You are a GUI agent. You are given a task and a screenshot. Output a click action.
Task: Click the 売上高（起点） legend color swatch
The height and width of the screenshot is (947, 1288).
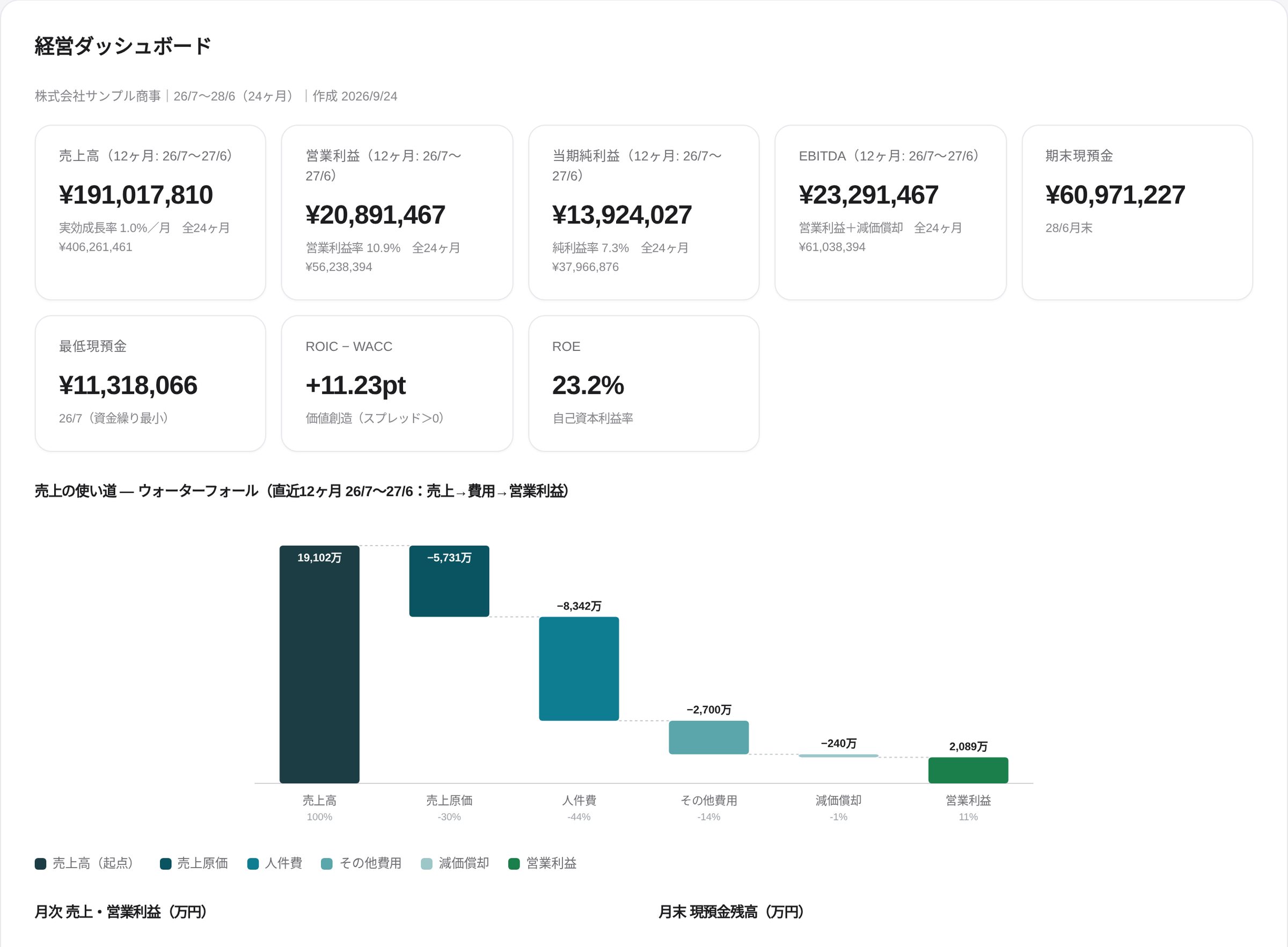[40, 864]
